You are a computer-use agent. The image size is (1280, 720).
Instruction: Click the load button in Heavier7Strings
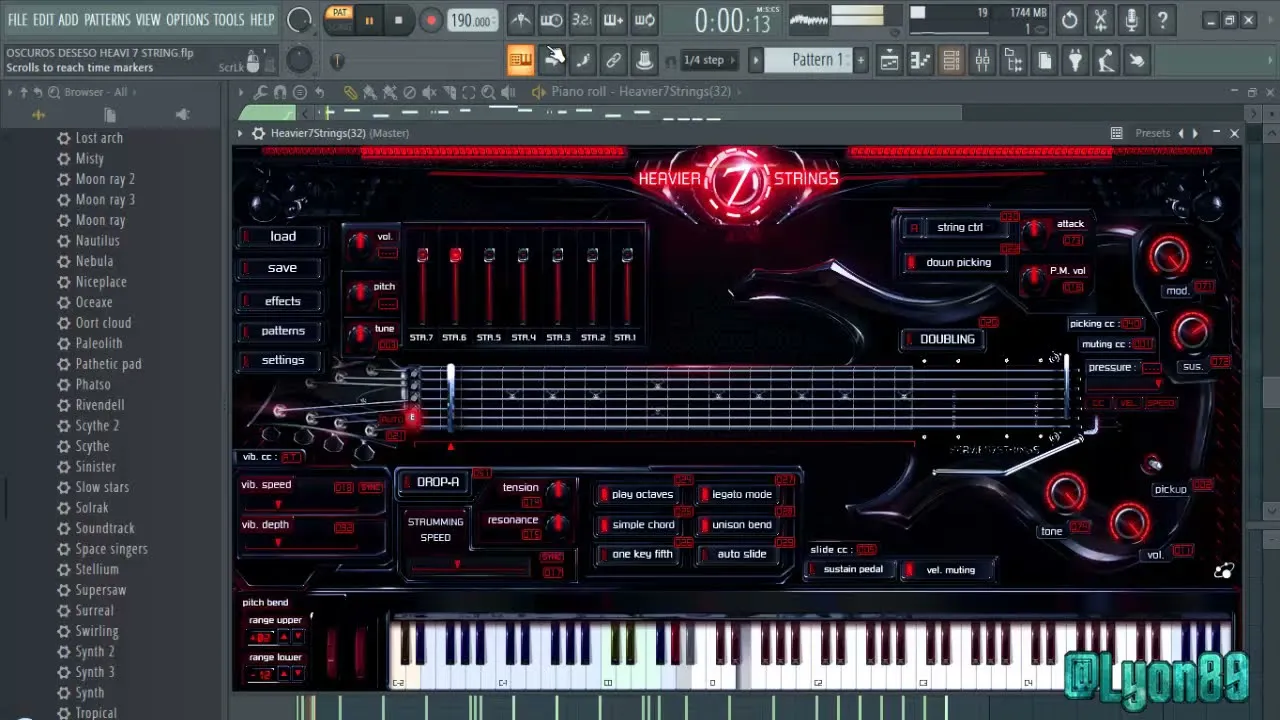282,236
